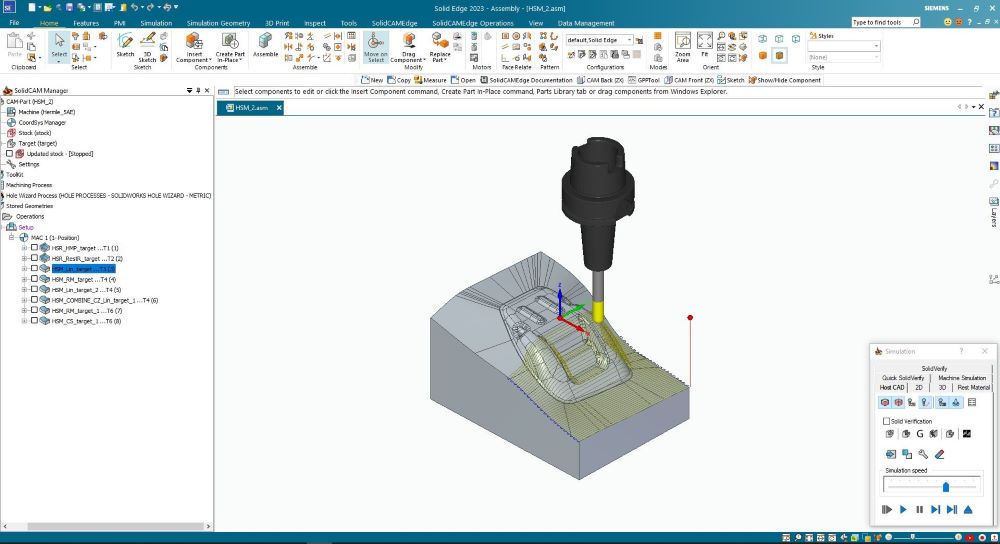Open the Machine (Hermle) node

[x=47, y=112]
